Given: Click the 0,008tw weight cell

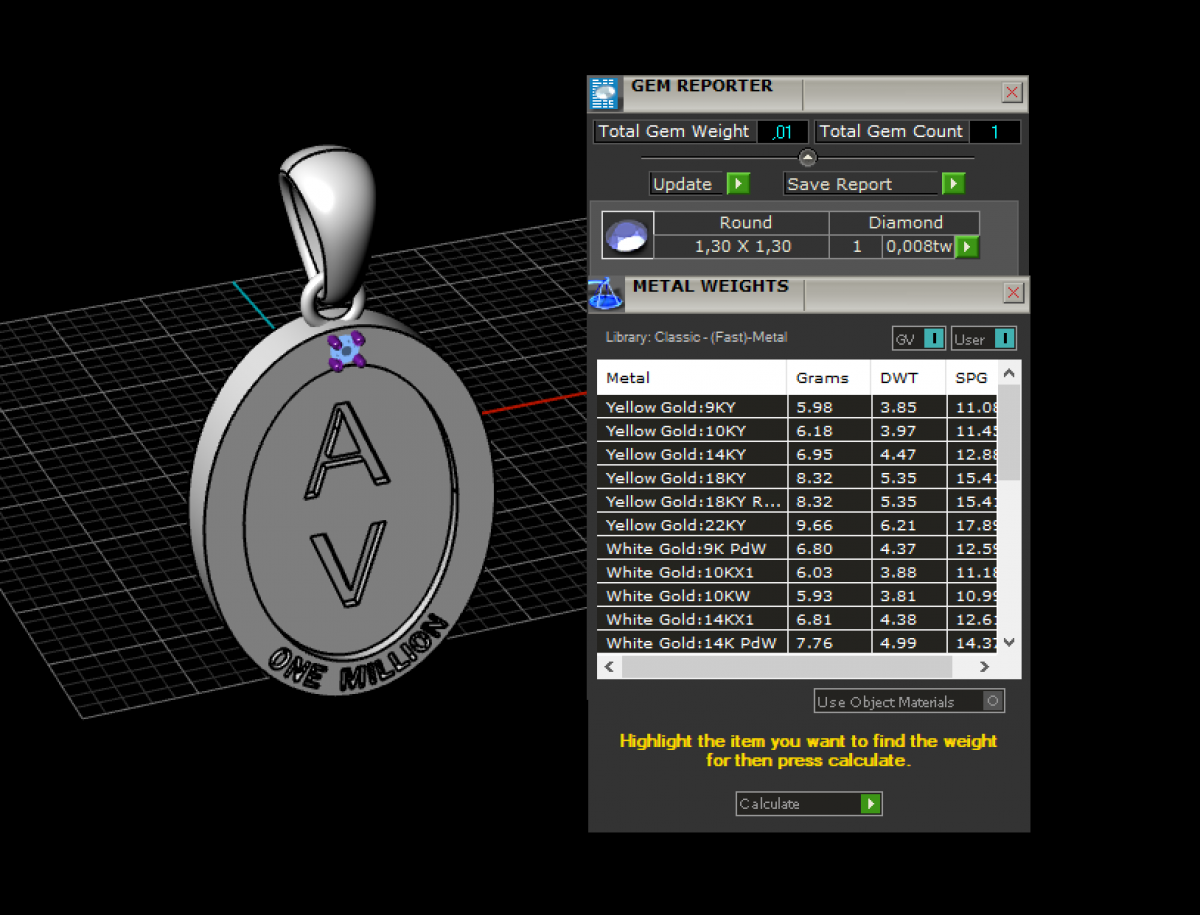Looking at the screenshot, I should click(918, 247).
